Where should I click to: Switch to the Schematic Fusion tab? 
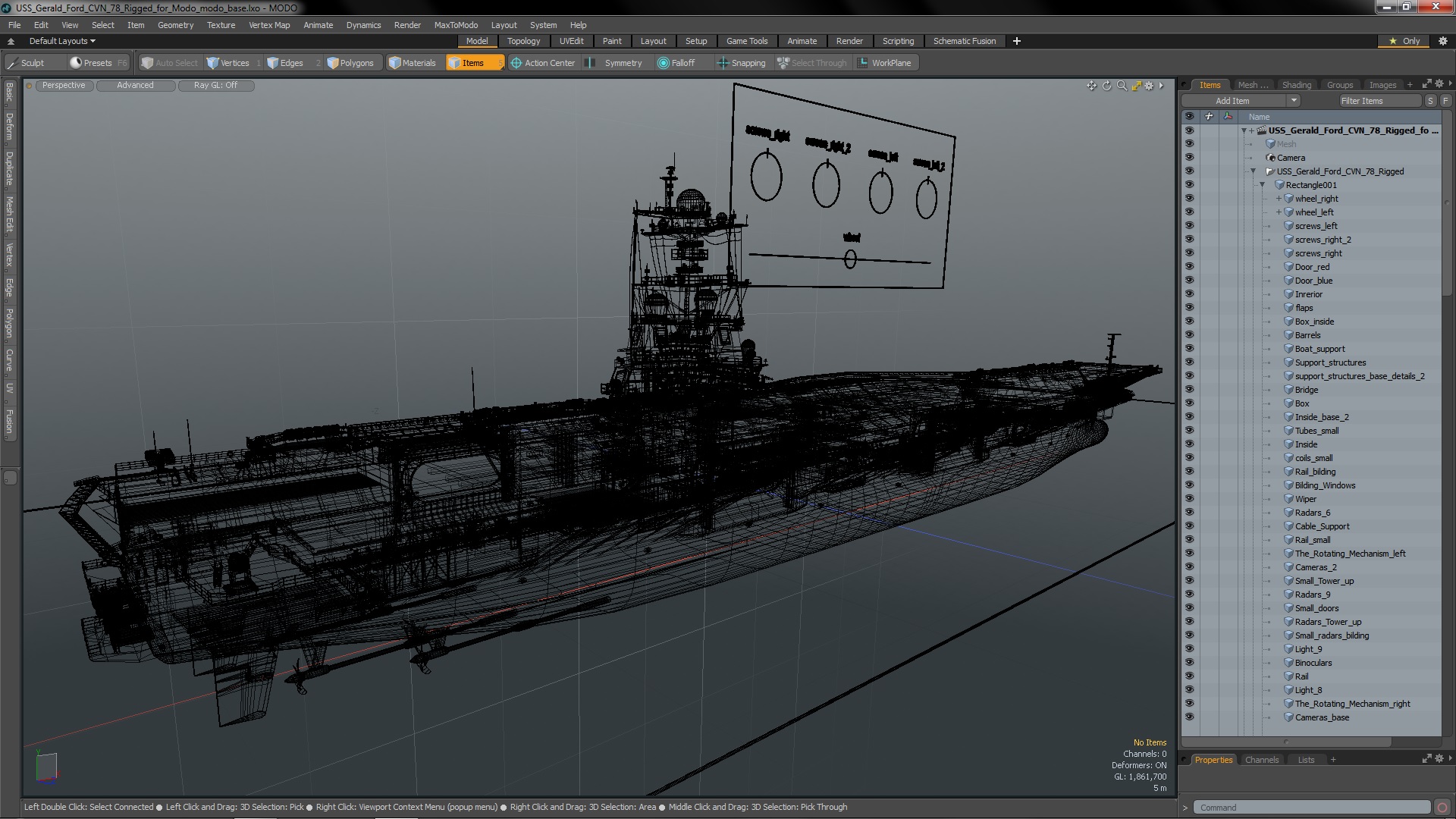(x=964, y=41)
